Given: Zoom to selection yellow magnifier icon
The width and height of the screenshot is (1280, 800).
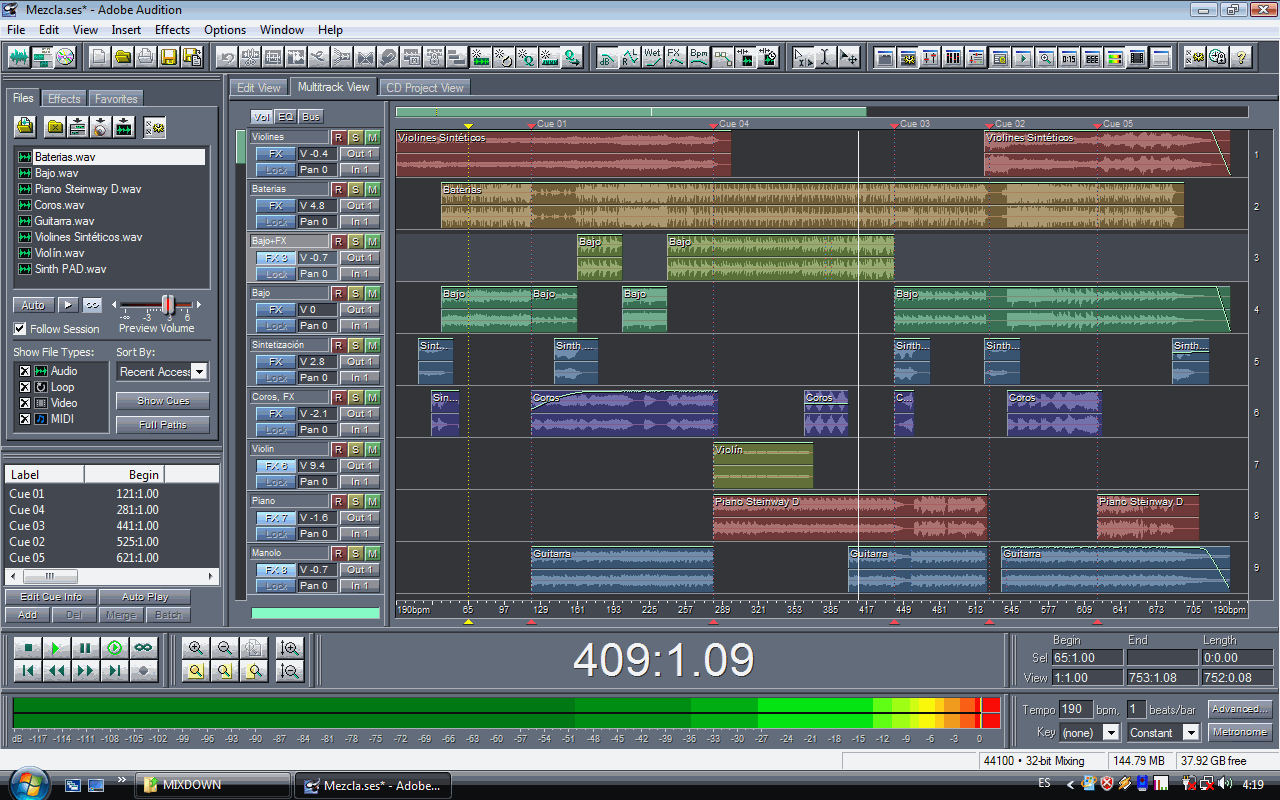Looking at the screenshot, I should (x=196, y=671).
